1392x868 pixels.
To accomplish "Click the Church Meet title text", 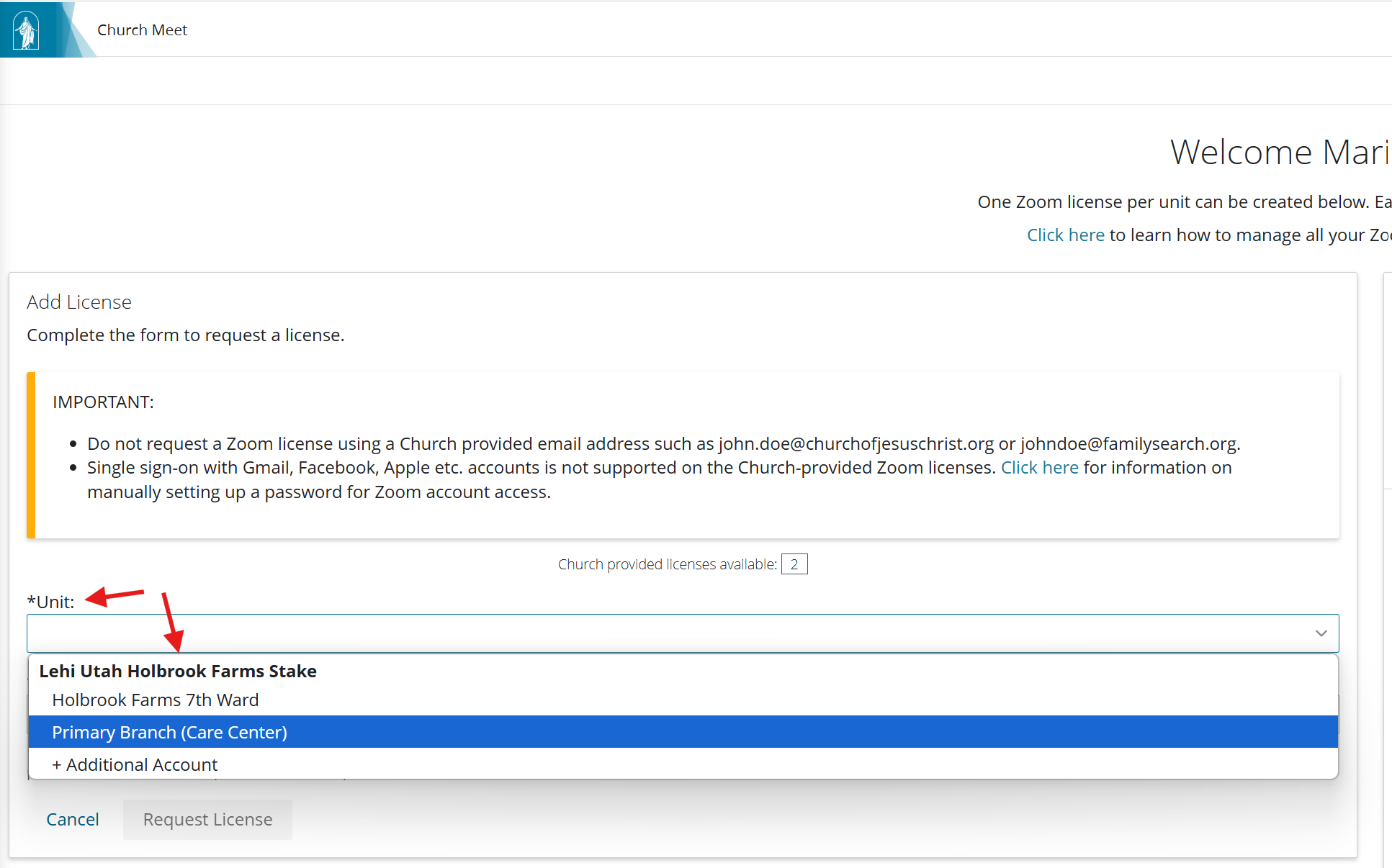I will (142, 30).
